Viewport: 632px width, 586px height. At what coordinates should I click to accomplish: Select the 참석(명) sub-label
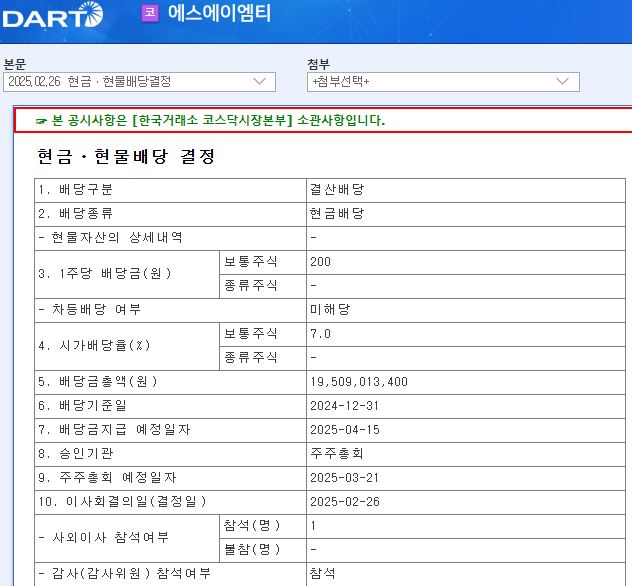[x=252, y=526]
